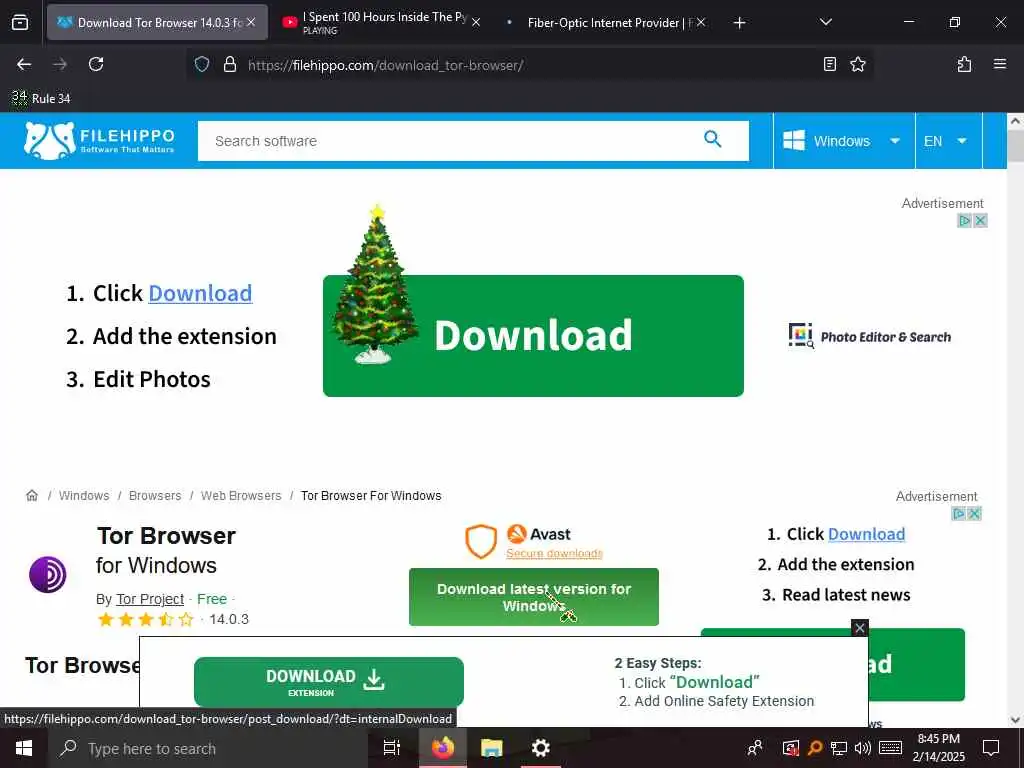Toggle reader view icon
The image size is (1024, 768).
829,64
